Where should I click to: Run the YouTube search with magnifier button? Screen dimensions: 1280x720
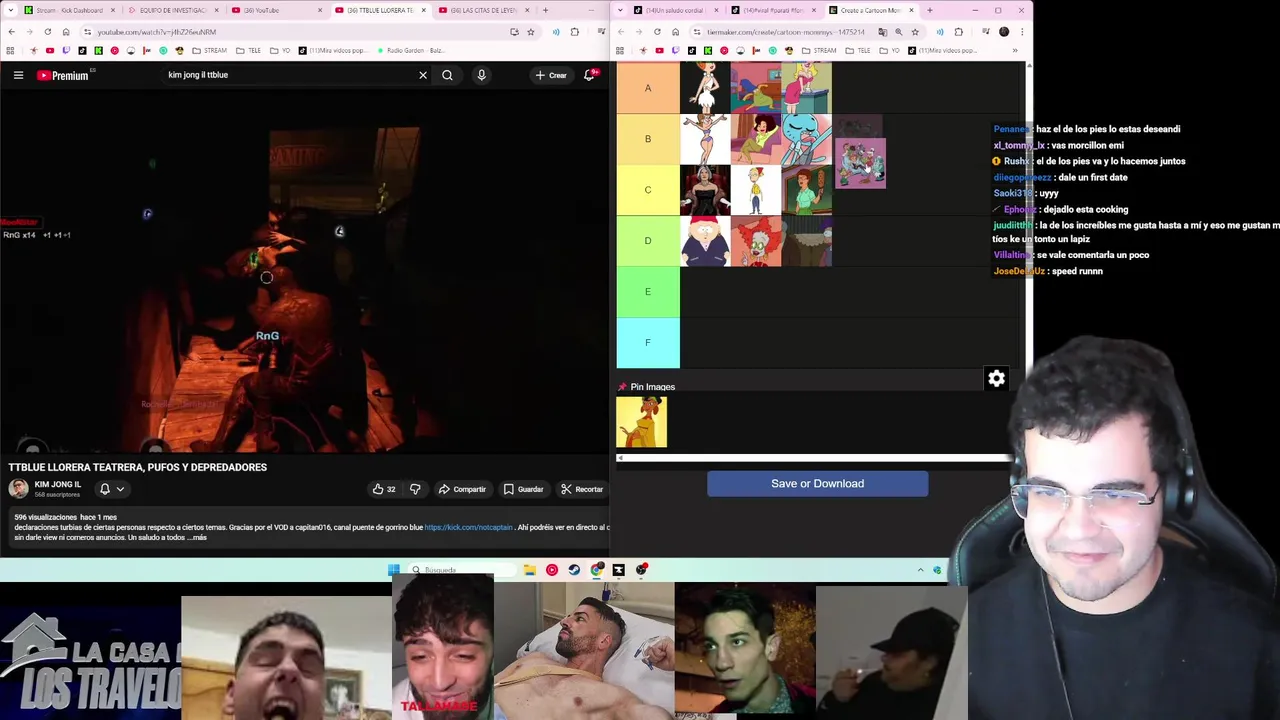point(447,75)
